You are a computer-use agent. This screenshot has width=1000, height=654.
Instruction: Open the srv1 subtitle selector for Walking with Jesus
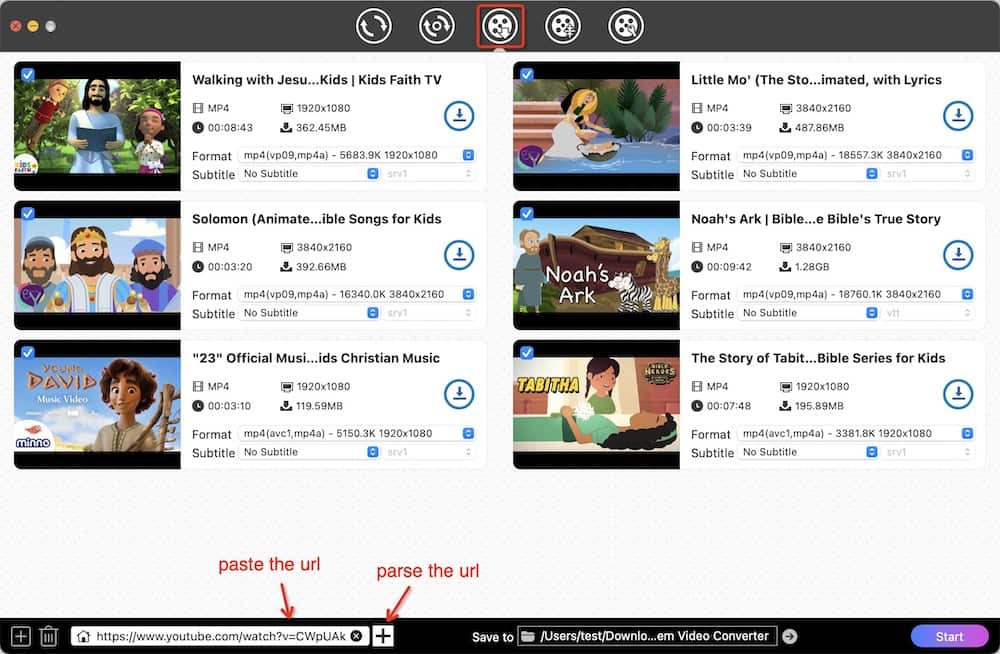tap(429, 174)
